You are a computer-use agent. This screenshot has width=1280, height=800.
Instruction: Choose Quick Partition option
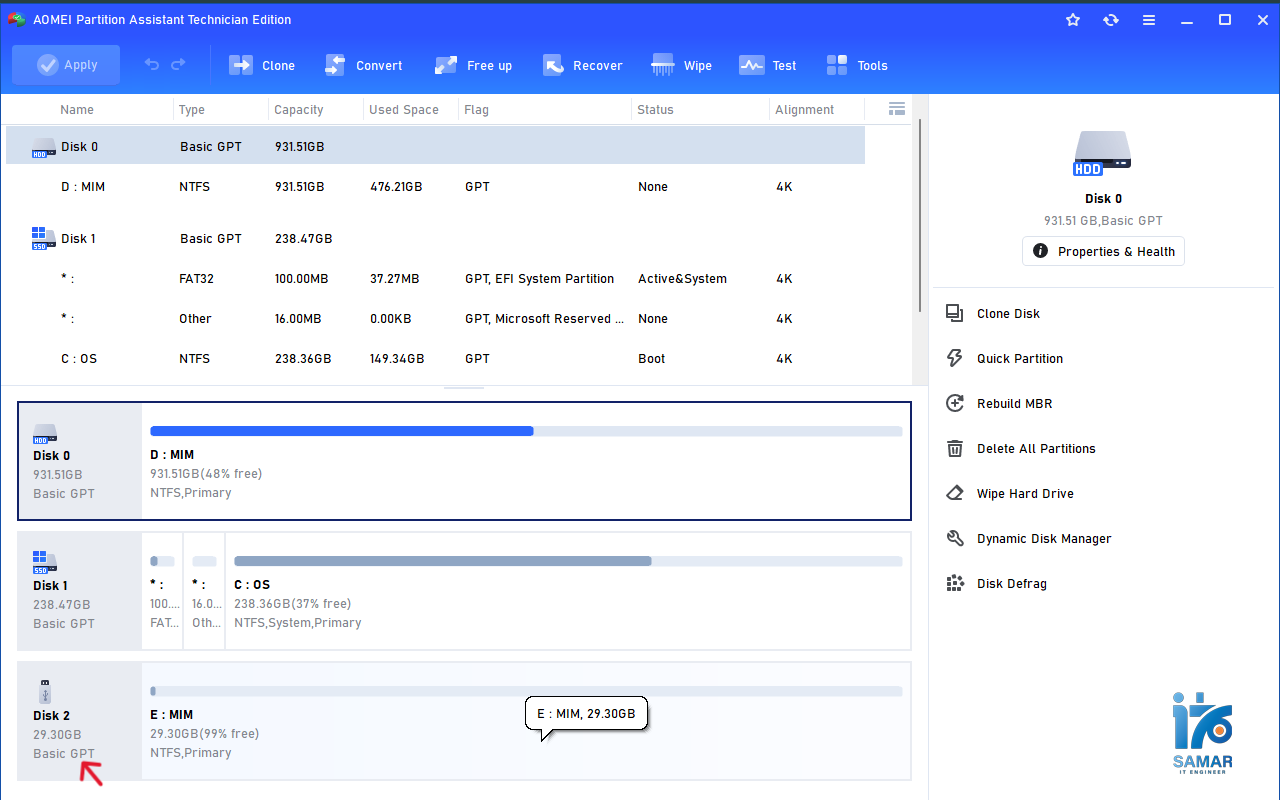pyautogui.click(x=1019, y=359)
